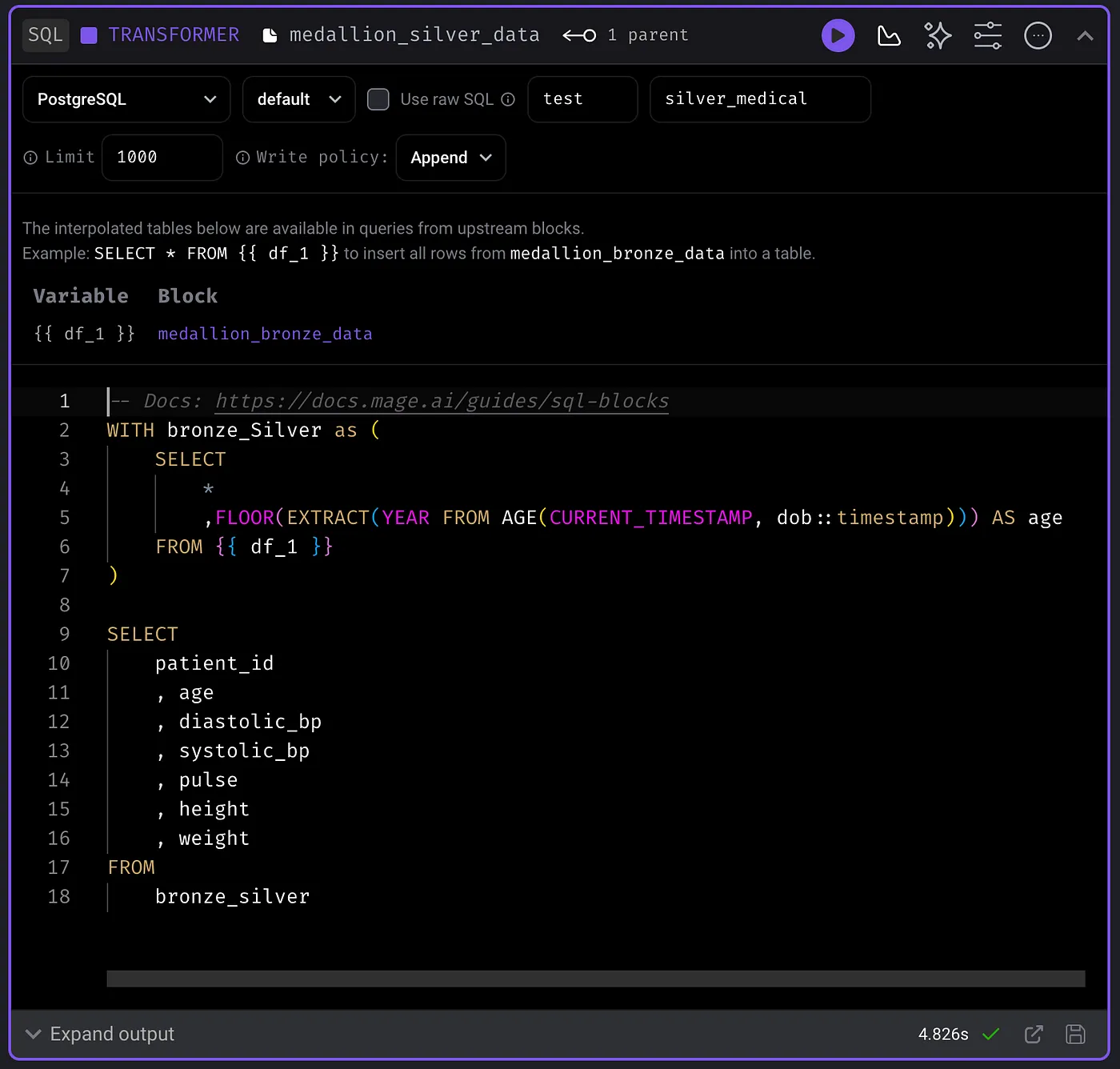Click the schema field containing test
Viewport: 1120px width, 1069px height.
click(582, 99)
